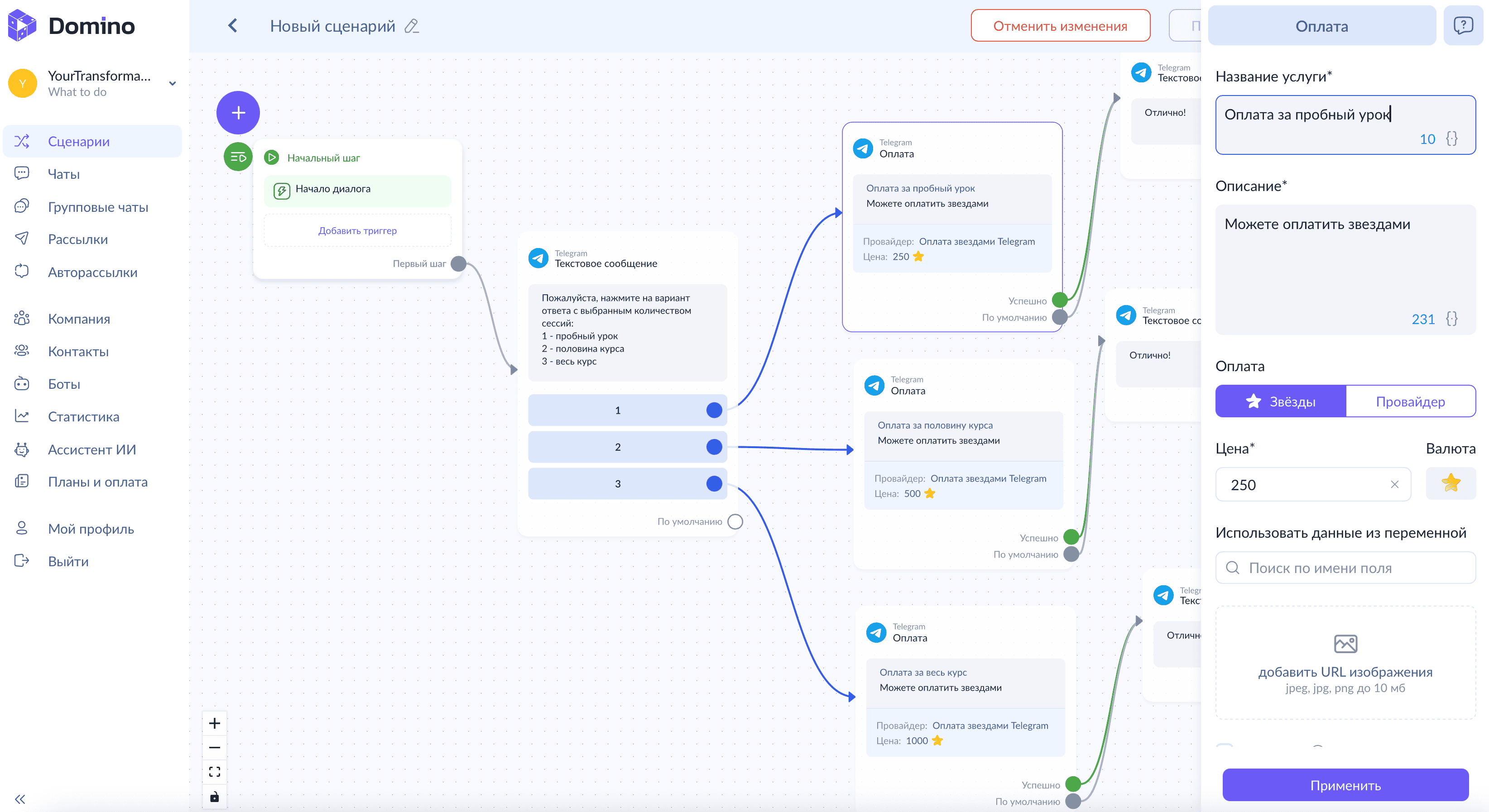Image resolution: width=1489 pixels, height=812 pixels.
Task: Edit scenario name with the pencil icon
Action: 412,26
